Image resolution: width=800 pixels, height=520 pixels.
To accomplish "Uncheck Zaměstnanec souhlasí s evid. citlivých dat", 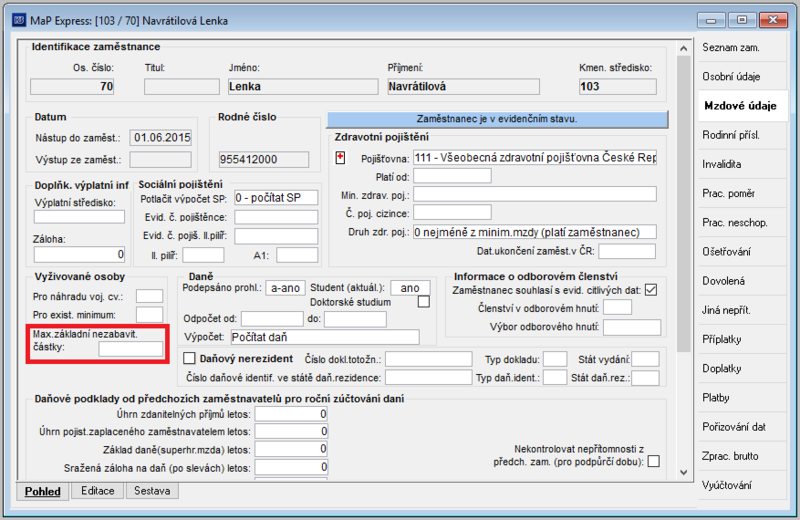I will [651, 290].
